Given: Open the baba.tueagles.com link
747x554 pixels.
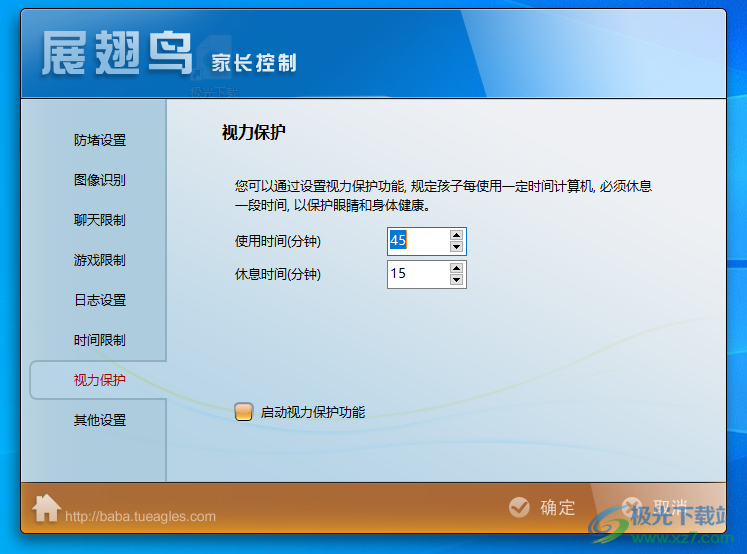Looking at the screenshot, I should (140, 517).
